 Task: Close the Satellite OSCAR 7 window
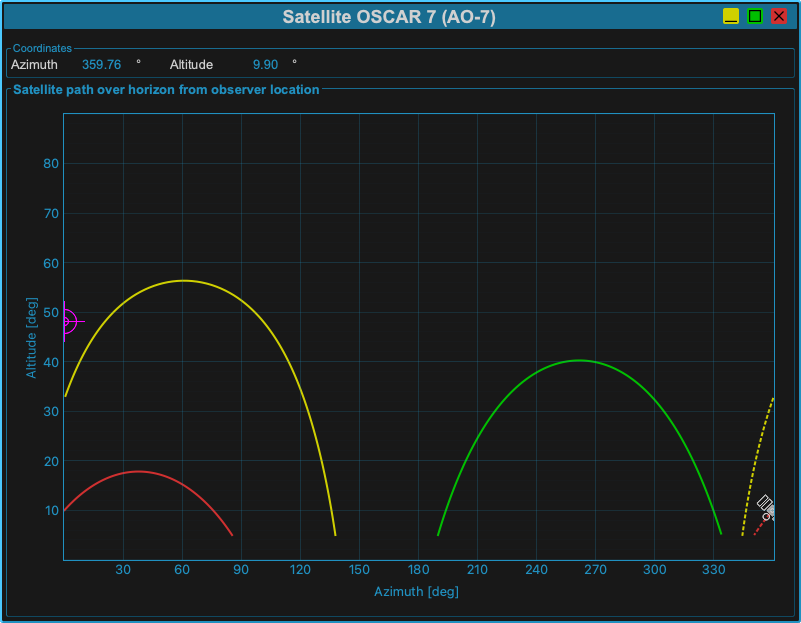[x=779, y=16]
